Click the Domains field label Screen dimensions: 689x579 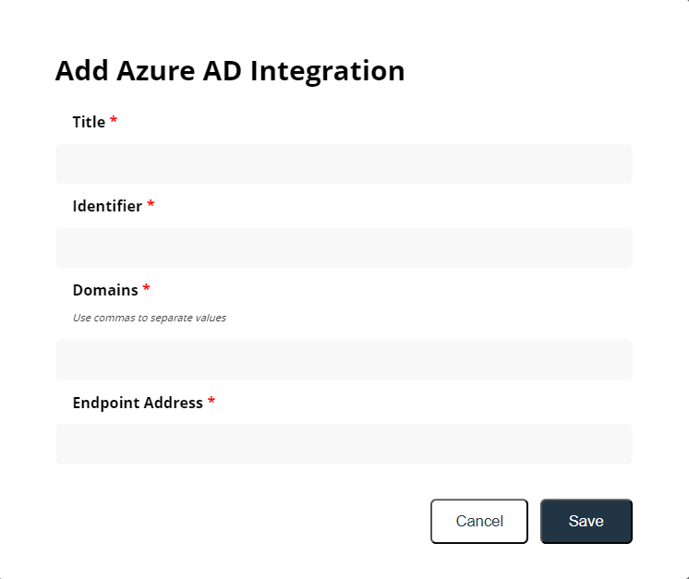pos(105,290)
